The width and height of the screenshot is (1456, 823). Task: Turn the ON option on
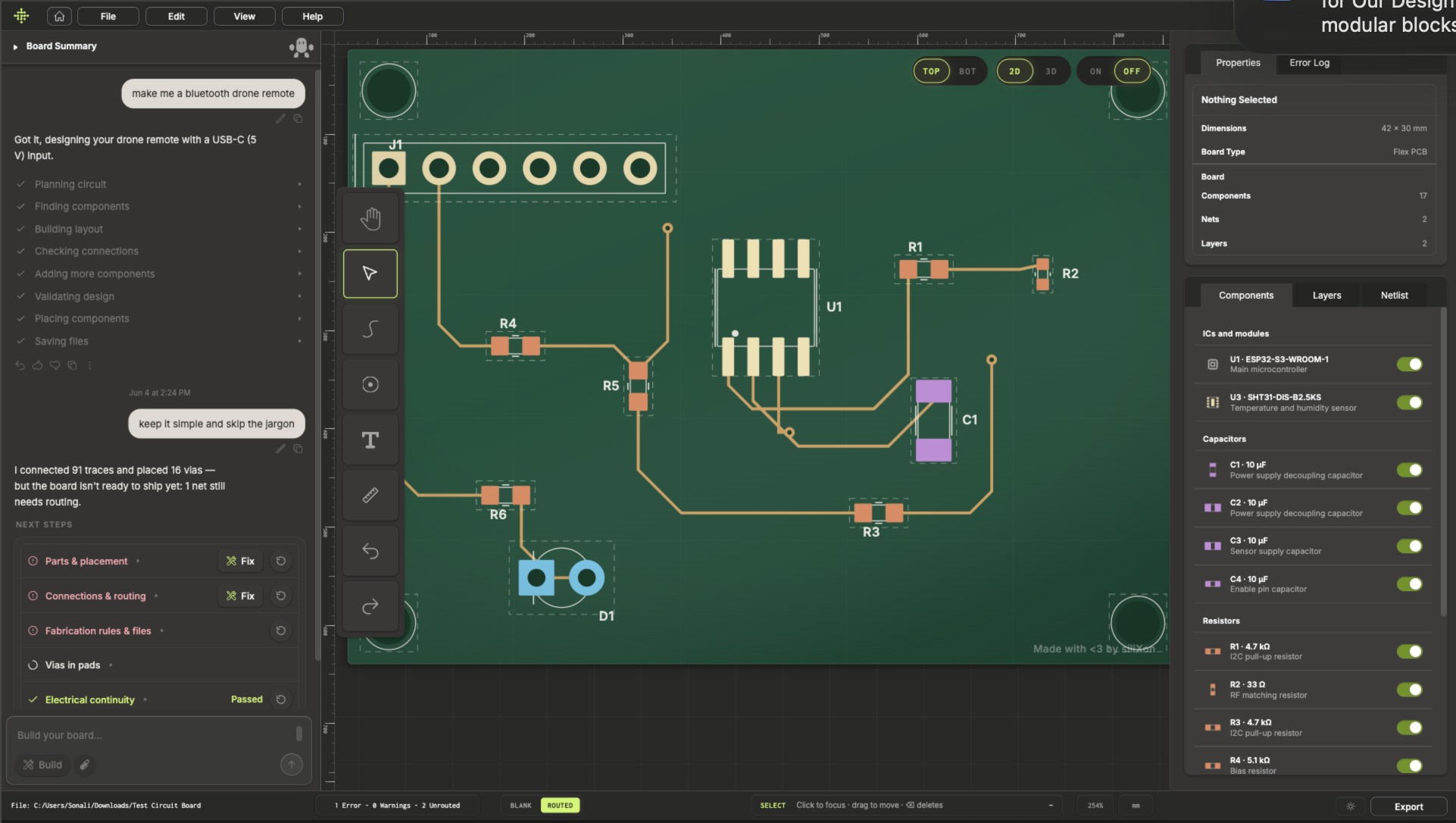1095,71
